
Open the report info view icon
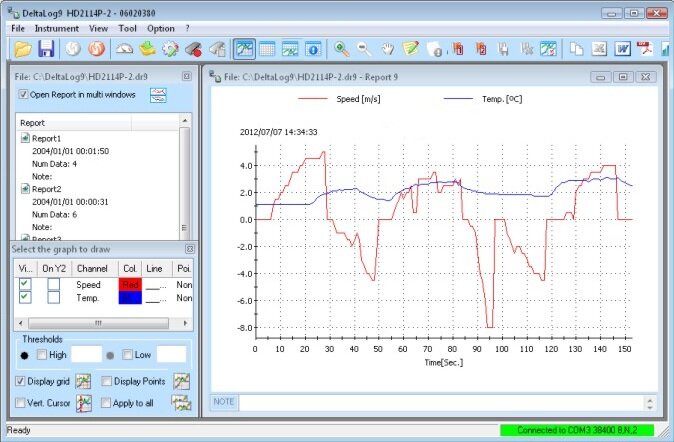tap(313, 49)
